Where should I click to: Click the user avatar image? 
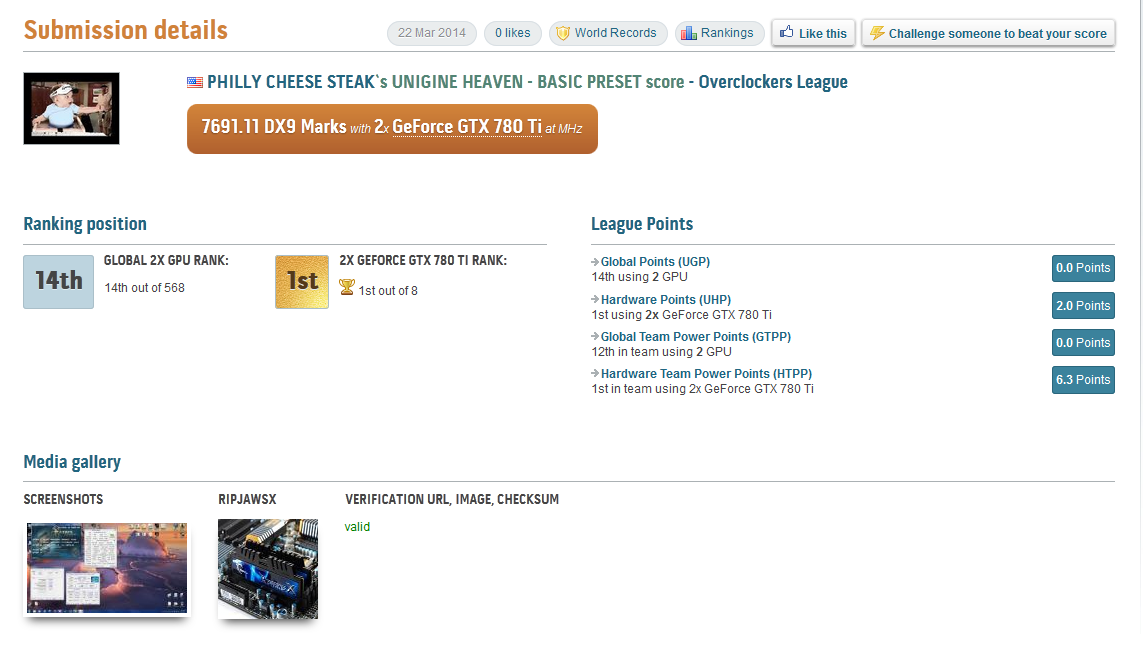[71, 108]
